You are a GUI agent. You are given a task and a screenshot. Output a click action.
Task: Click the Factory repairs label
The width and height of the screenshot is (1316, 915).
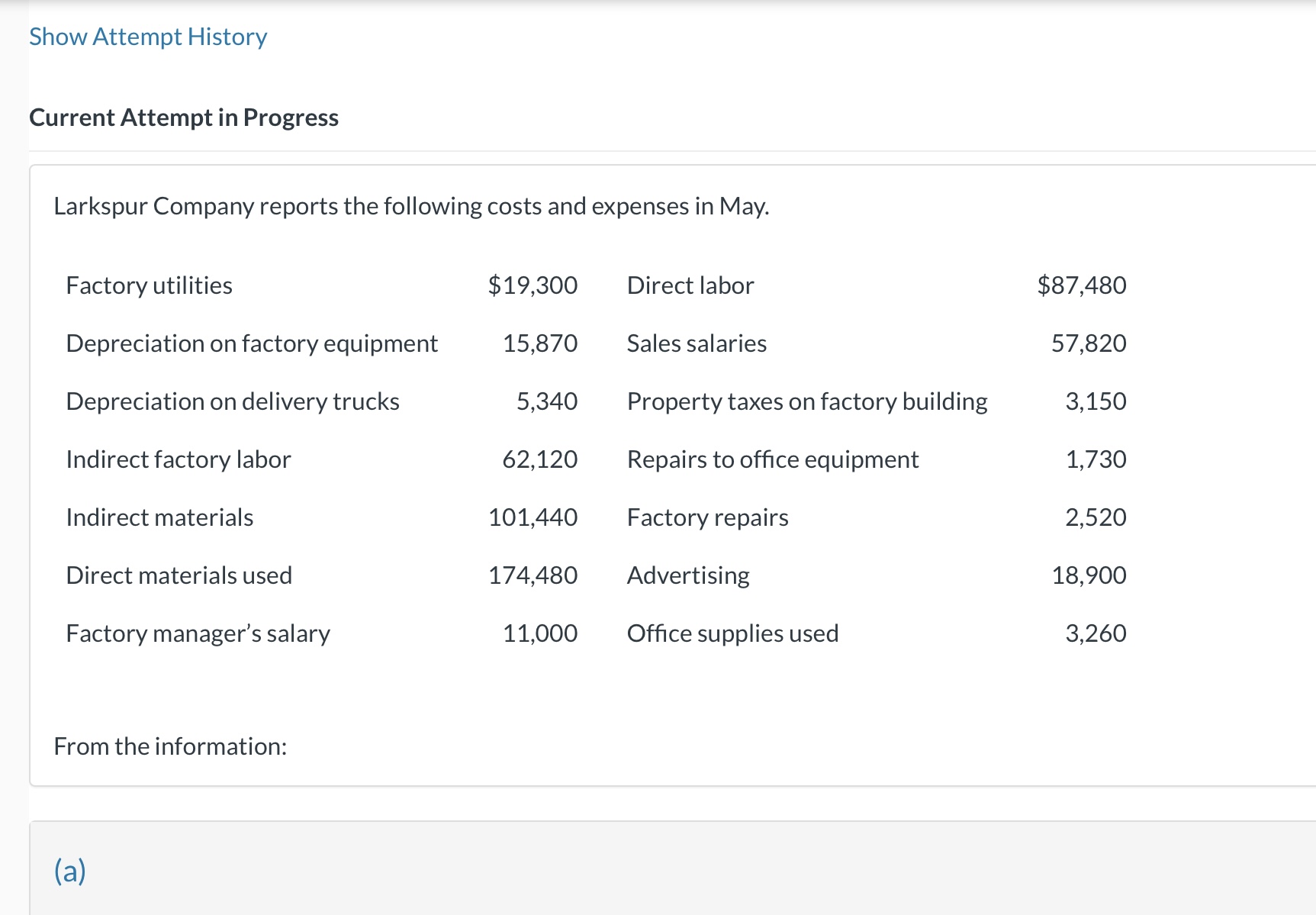click(x=707, y=517)
